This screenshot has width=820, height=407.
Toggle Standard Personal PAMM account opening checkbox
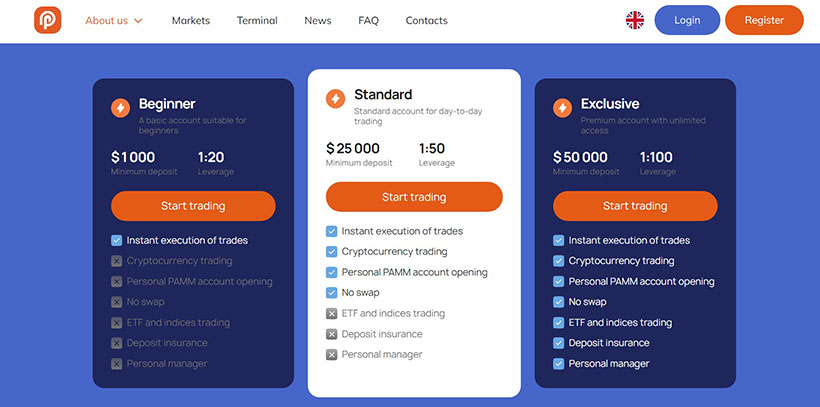331,273
